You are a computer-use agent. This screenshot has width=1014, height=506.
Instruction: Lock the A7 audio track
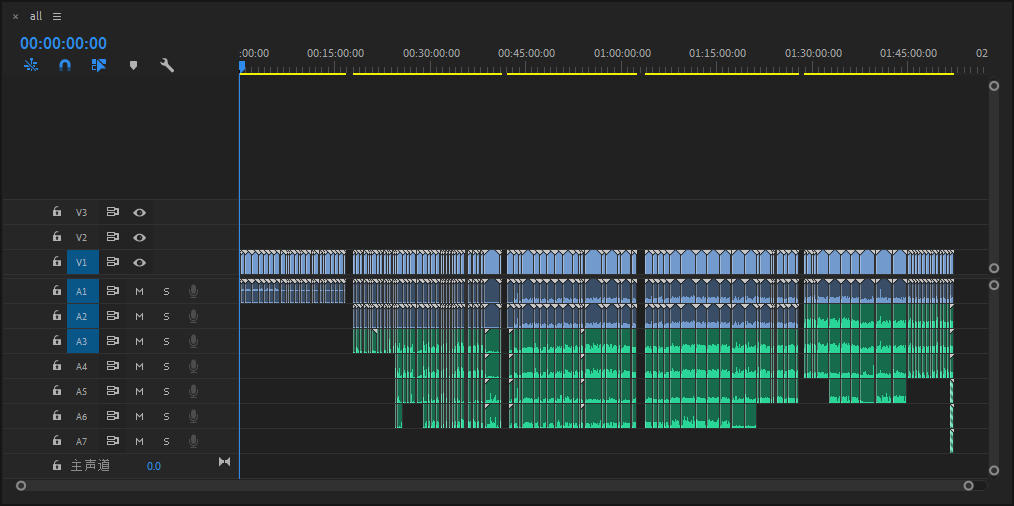57,441
